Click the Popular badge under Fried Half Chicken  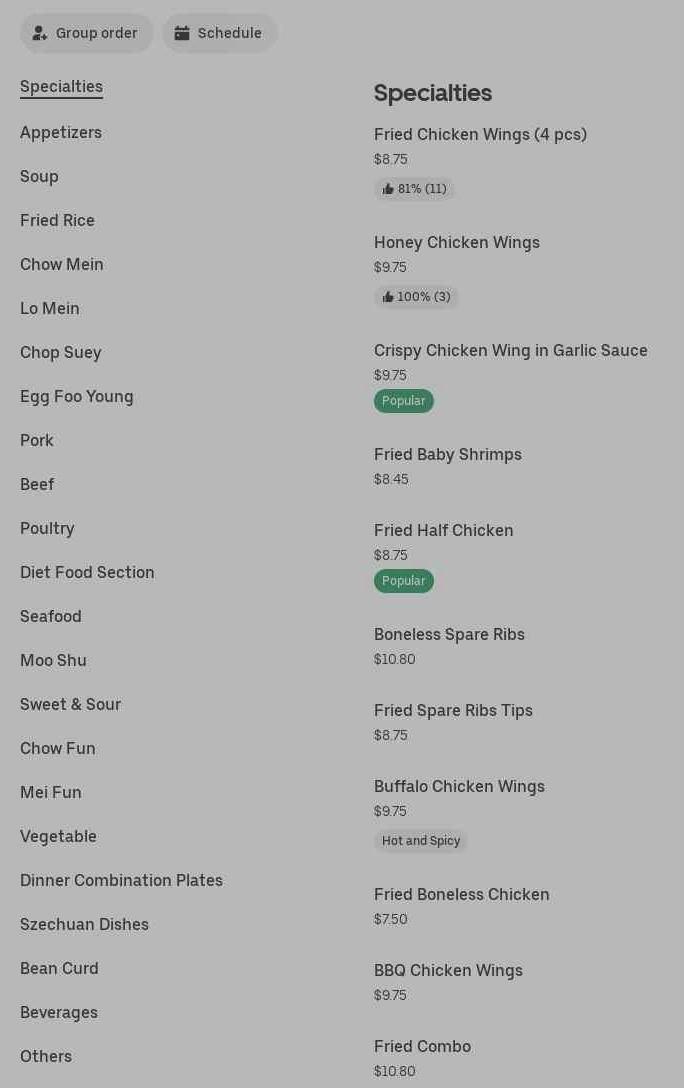[404, 581]
